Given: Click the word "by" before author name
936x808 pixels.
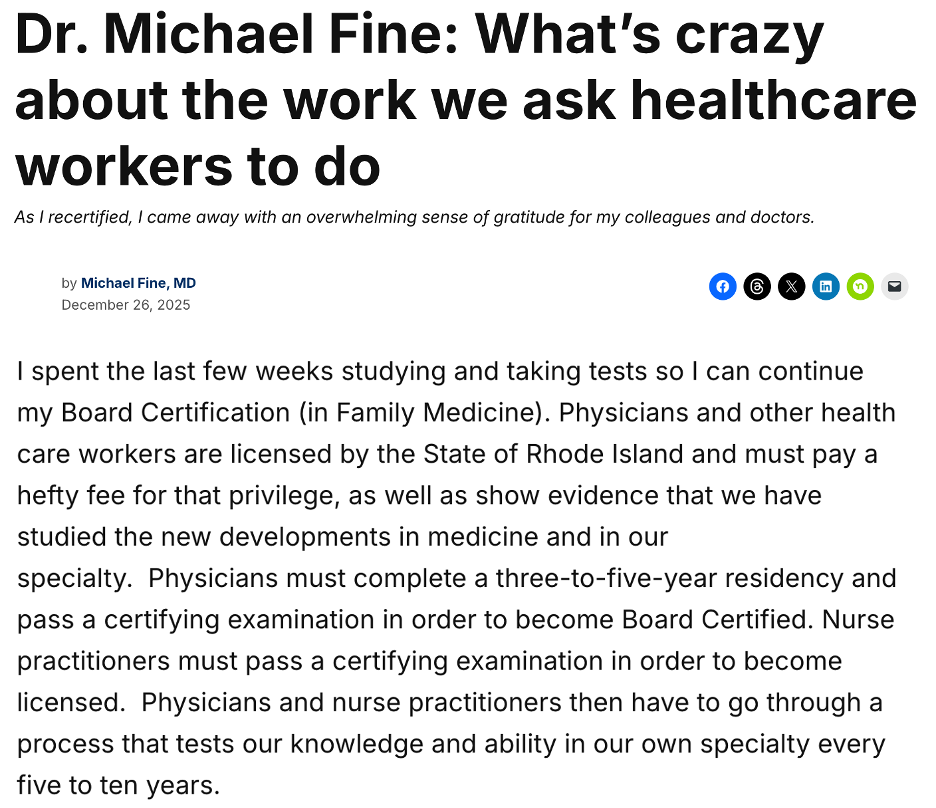Looking at the screenshot, I should (x=69, y=283).
